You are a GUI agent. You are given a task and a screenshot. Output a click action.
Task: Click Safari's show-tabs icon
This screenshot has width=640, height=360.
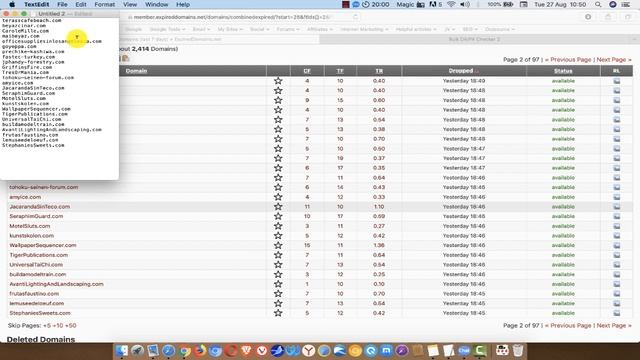point(628,17)
